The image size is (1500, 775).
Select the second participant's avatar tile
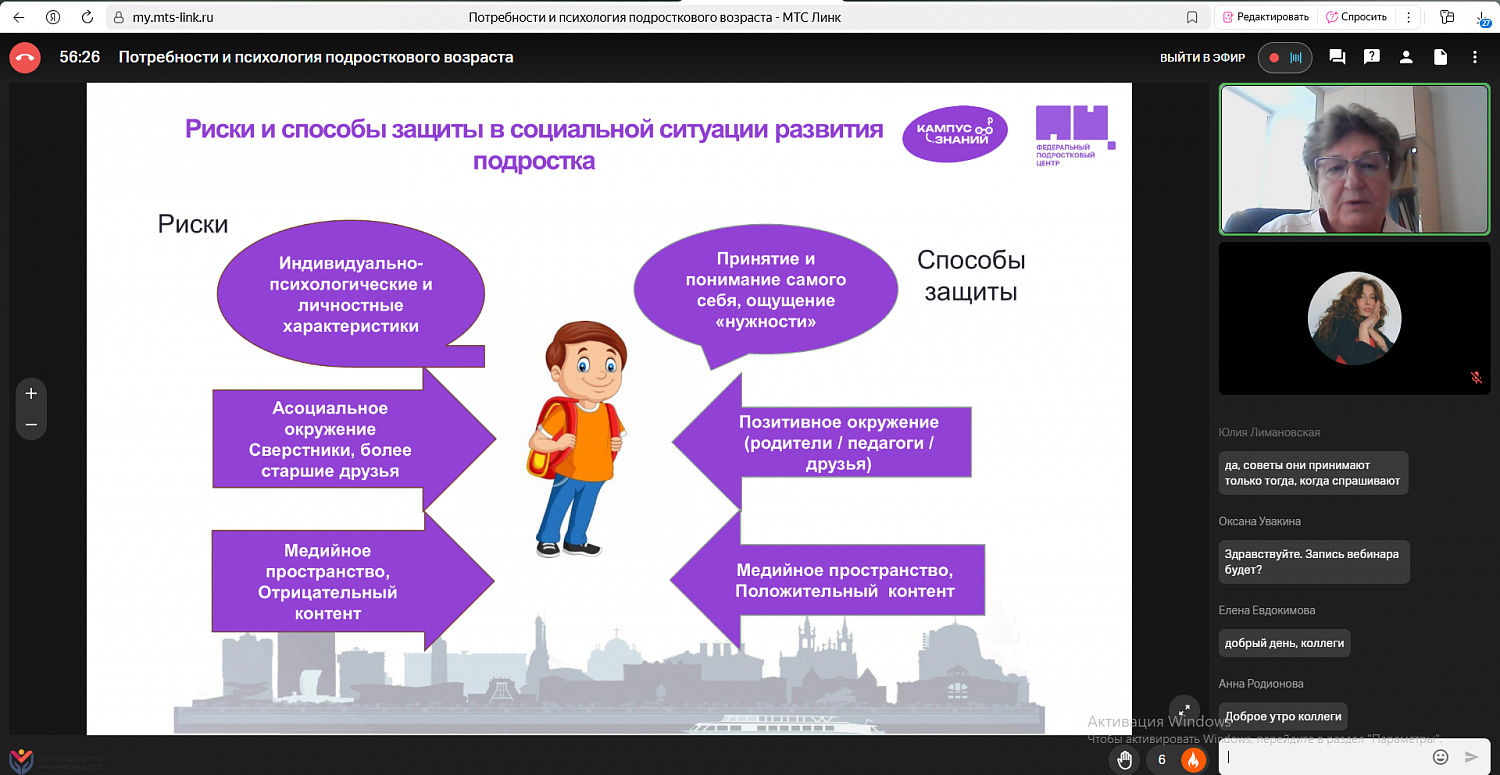[x=1354, y=319]
